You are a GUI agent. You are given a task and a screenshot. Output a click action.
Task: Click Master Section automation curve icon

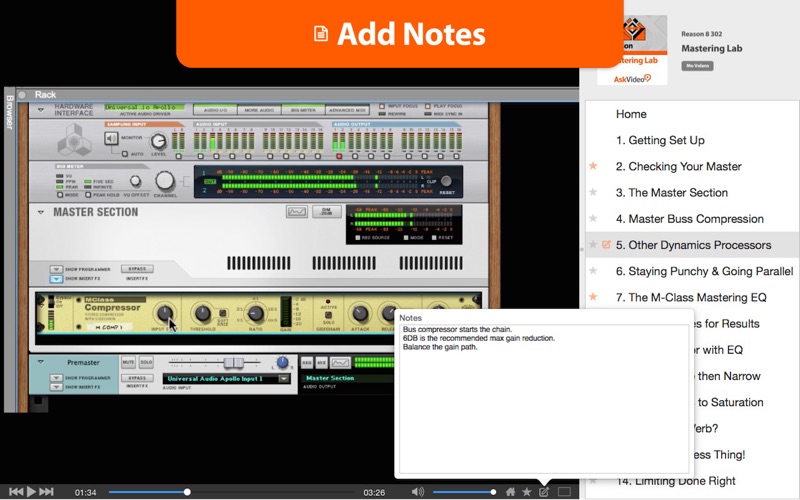pos(296,211)
